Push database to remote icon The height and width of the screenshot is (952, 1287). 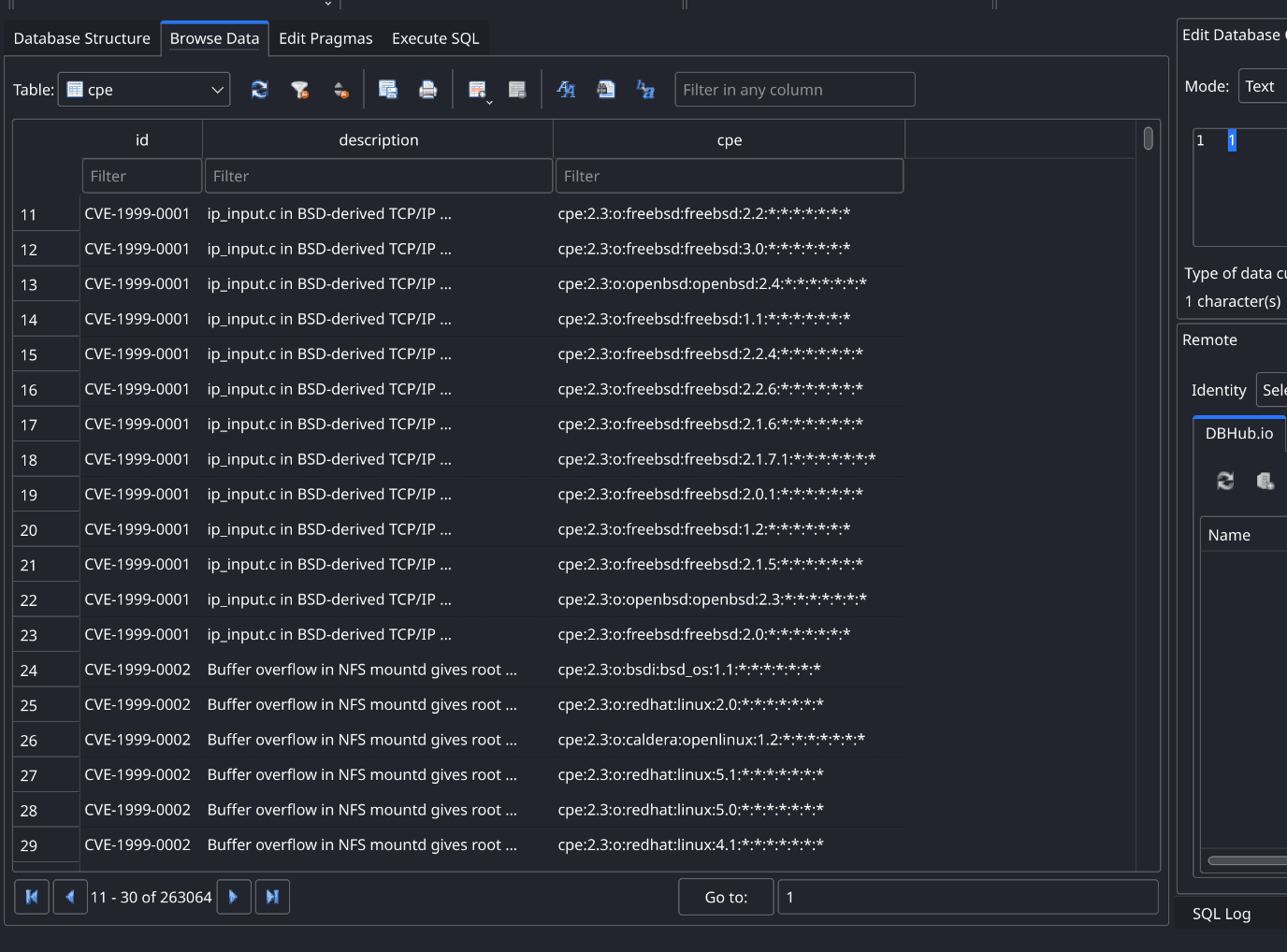(x=1265, y=481)
